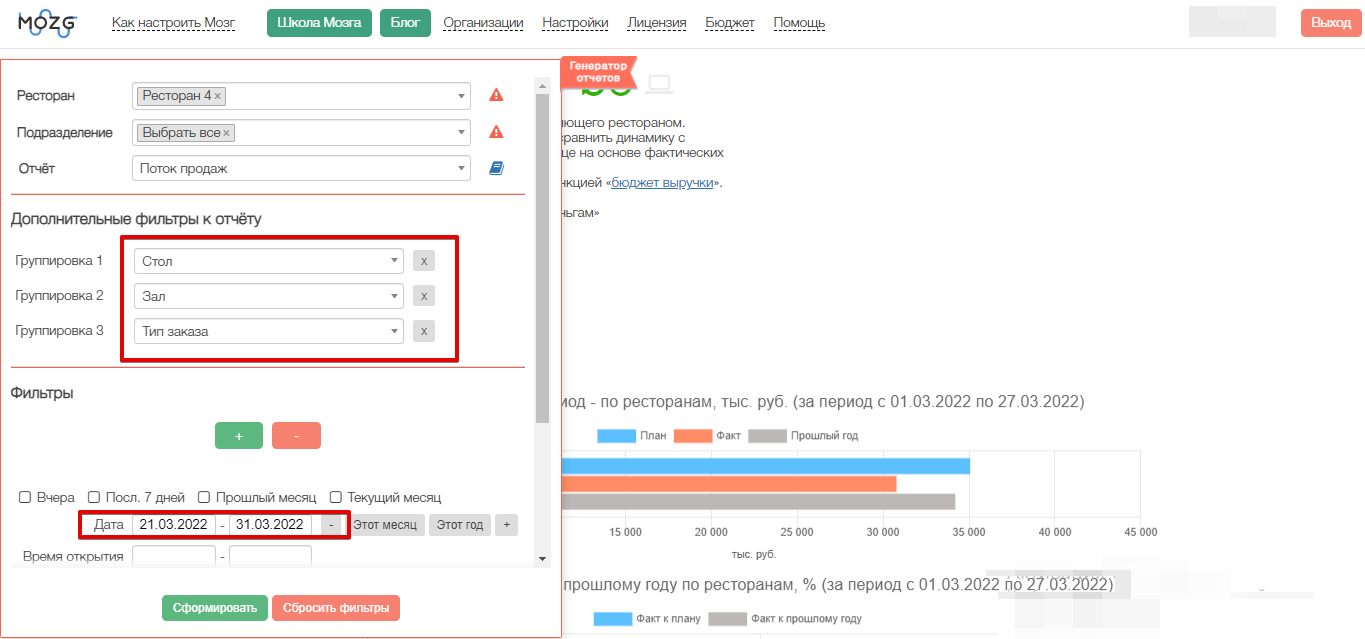
Task: Open Группировка 1 dropdown showing Стол
Action: (268, 261)
